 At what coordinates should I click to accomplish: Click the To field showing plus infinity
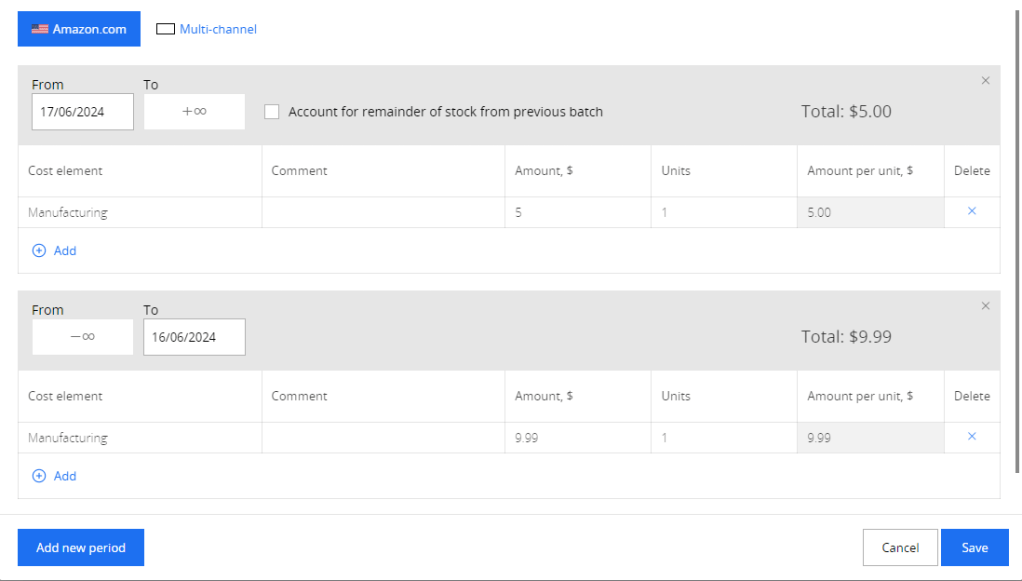click(194, 112)
